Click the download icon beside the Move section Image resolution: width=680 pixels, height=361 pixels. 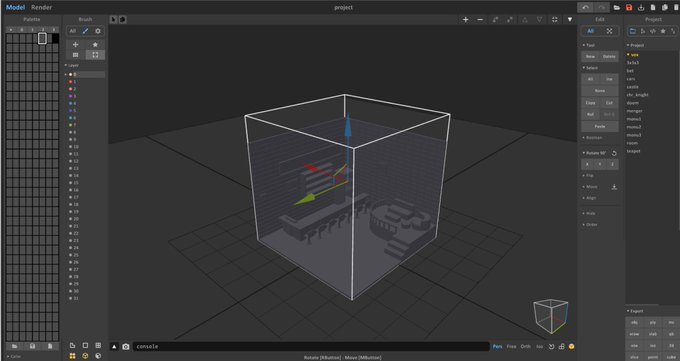[x=614, y=187]
